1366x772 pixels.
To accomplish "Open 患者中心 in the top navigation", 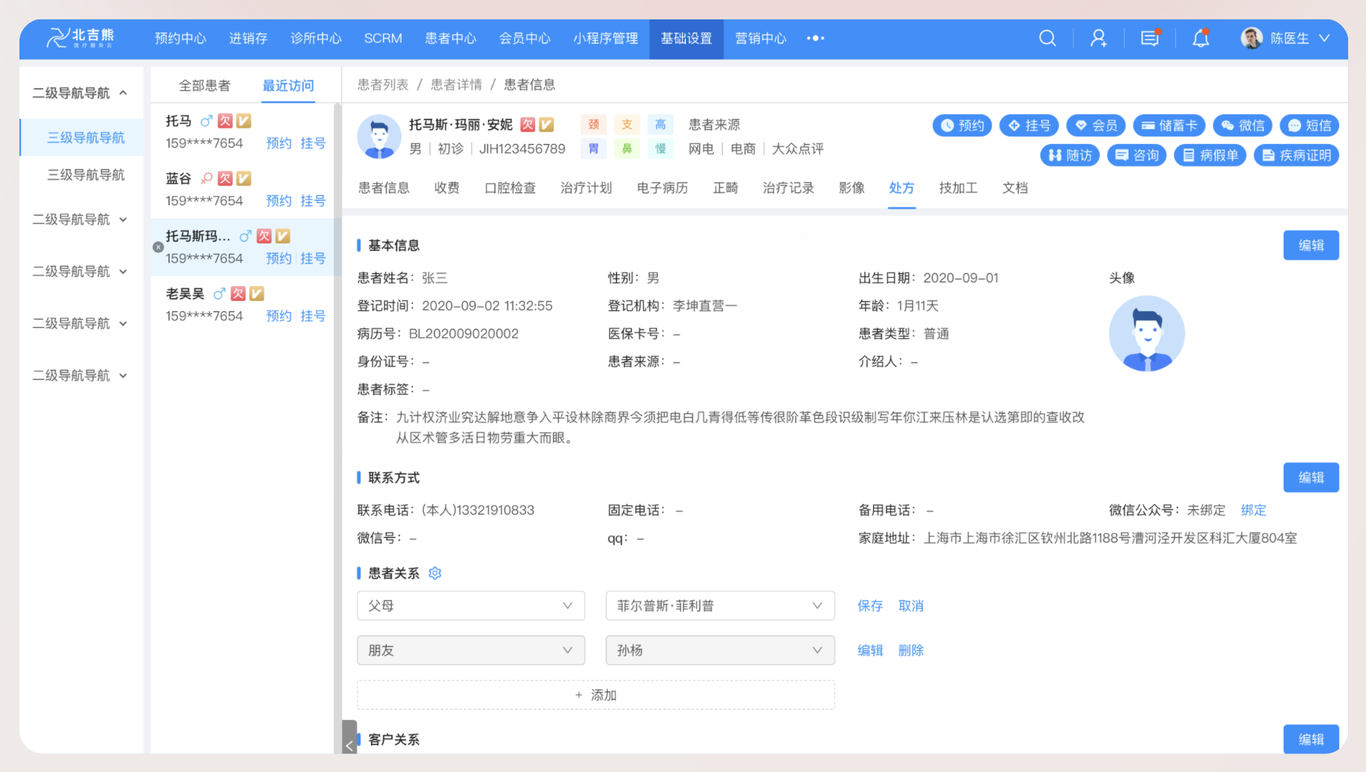I will pyautogui.click(x=450, y=38).
